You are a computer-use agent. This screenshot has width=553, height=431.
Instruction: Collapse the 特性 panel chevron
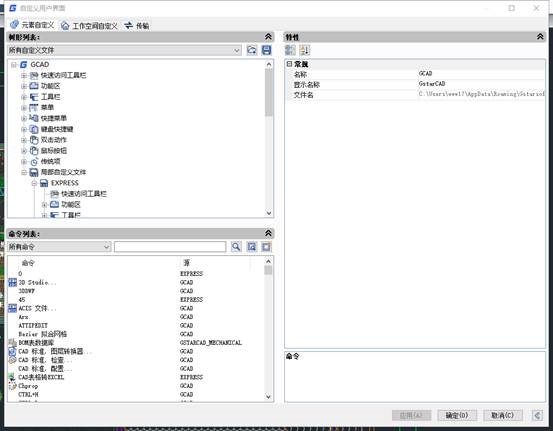[540, 36]
